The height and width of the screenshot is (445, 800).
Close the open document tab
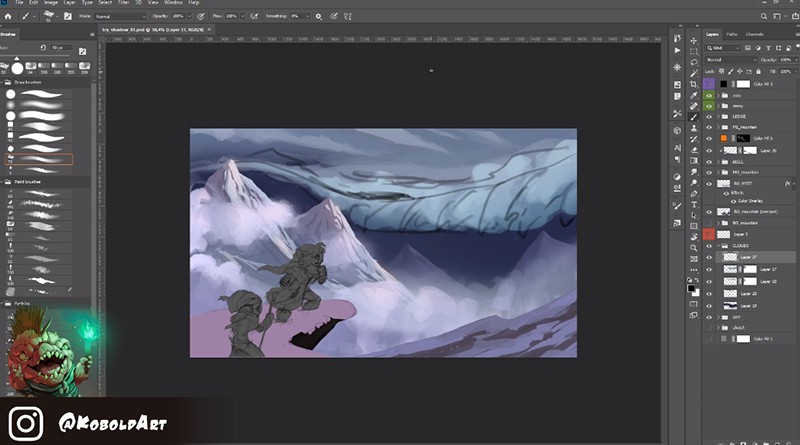[x=209, y=30]
